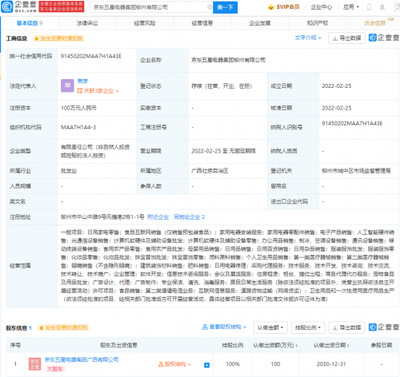Viewport: 400px width, 377px height.
Task: Switch to the 知识产权 tab
Action: (317, 23)
